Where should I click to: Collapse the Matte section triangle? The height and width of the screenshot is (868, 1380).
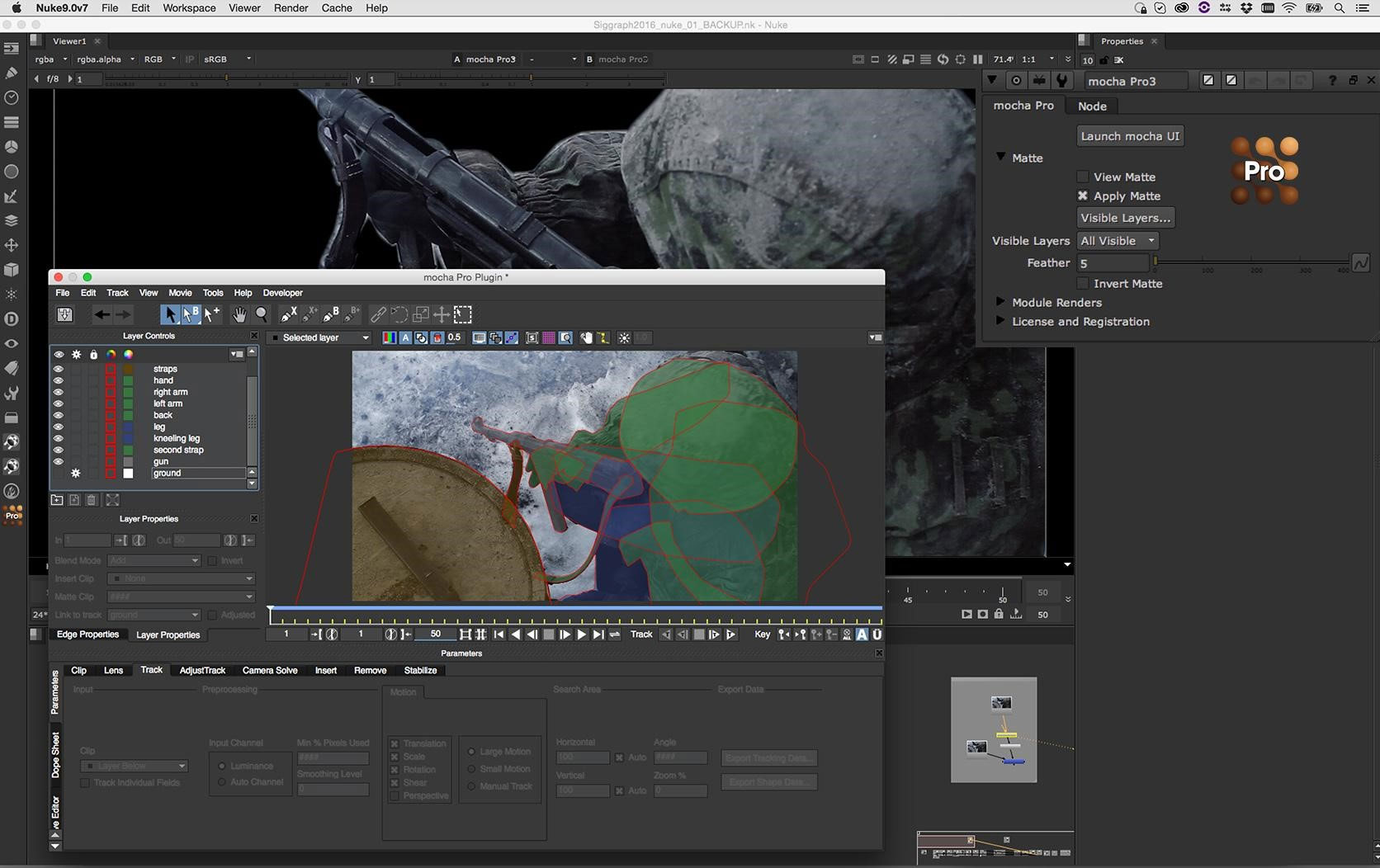(1000, 157)
